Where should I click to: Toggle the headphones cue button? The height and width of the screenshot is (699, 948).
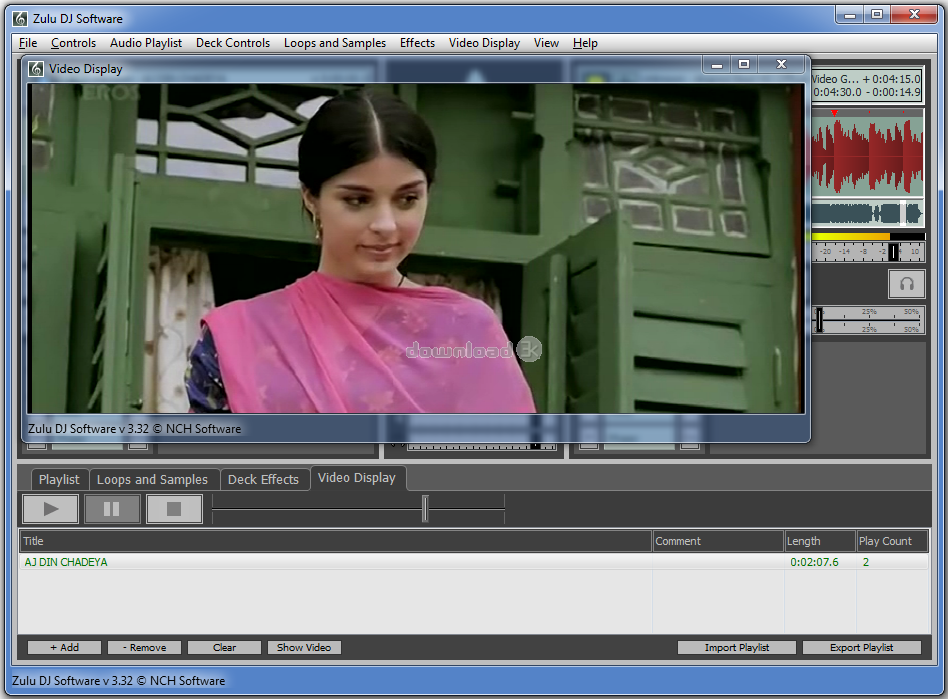[906, 283]
